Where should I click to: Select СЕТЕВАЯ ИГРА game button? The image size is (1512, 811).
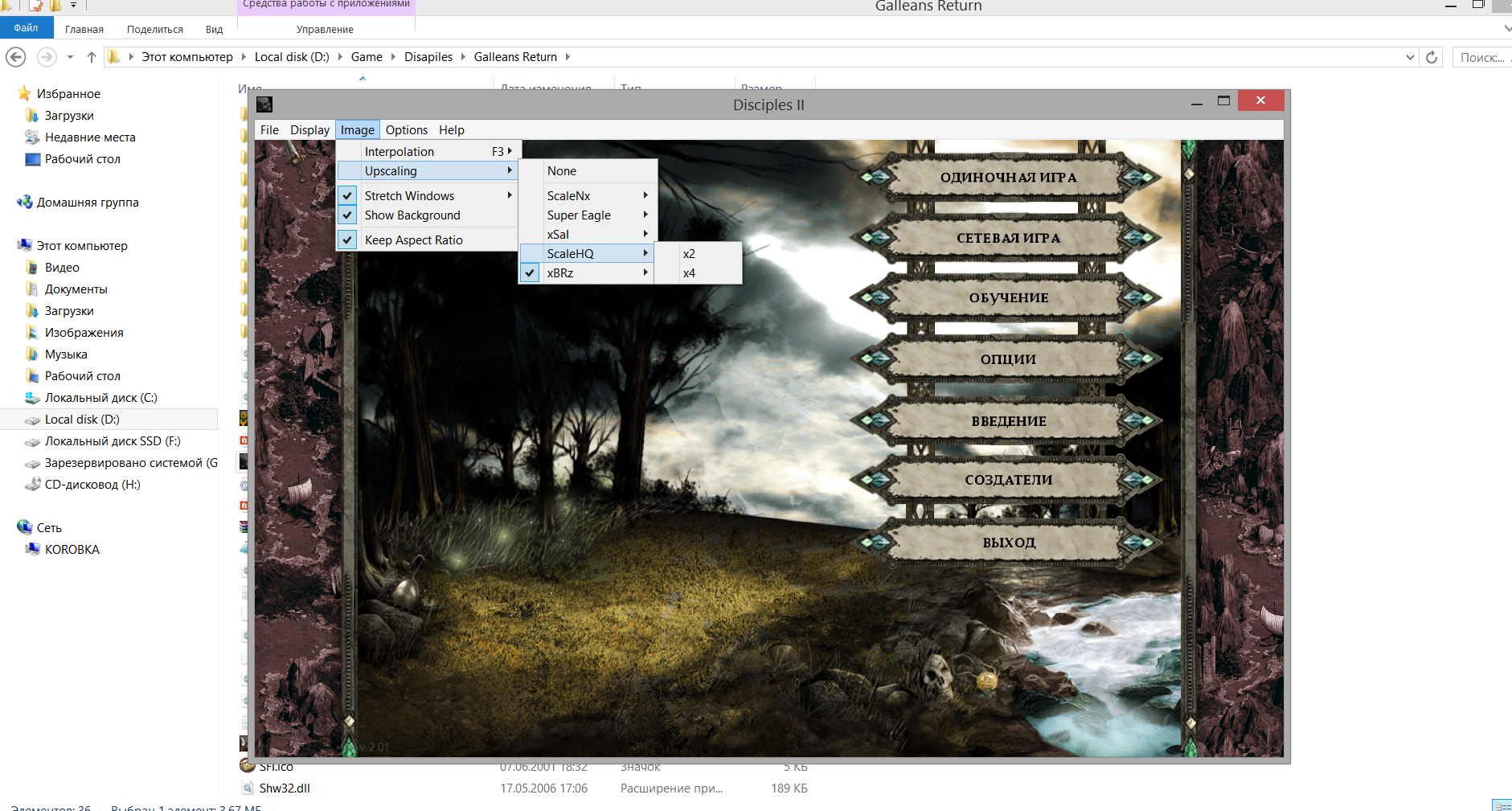coord(1008,238)
